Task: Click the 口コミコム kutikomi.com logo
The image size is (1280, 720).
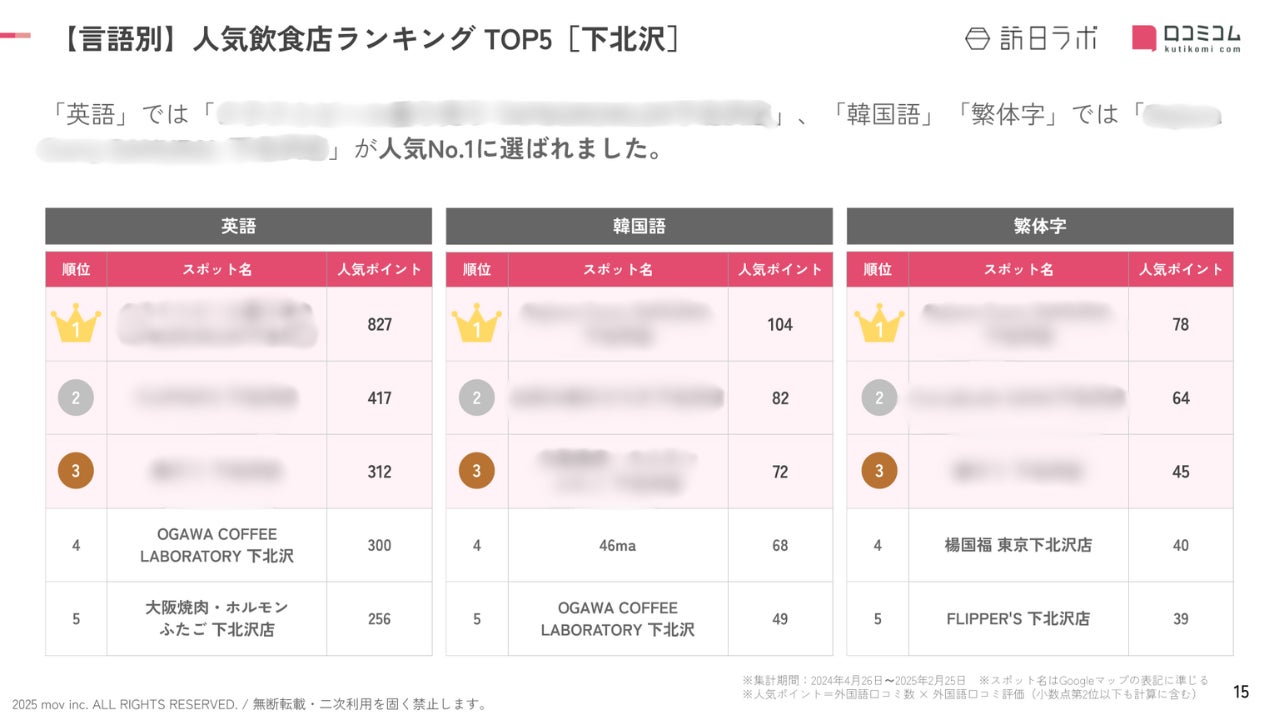Action: point(1187,38)
